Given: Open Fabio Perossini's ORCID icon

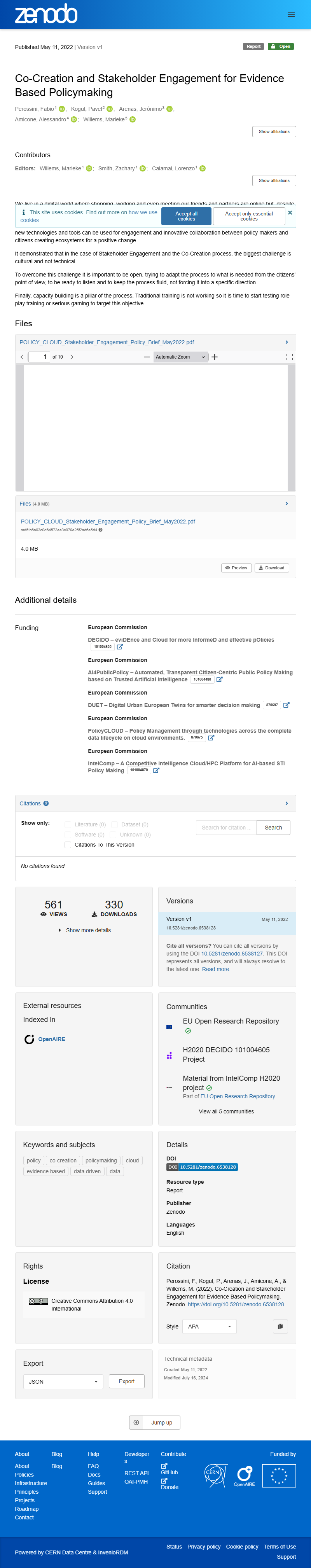Looking at the screenshot, I should coord(61,109).
